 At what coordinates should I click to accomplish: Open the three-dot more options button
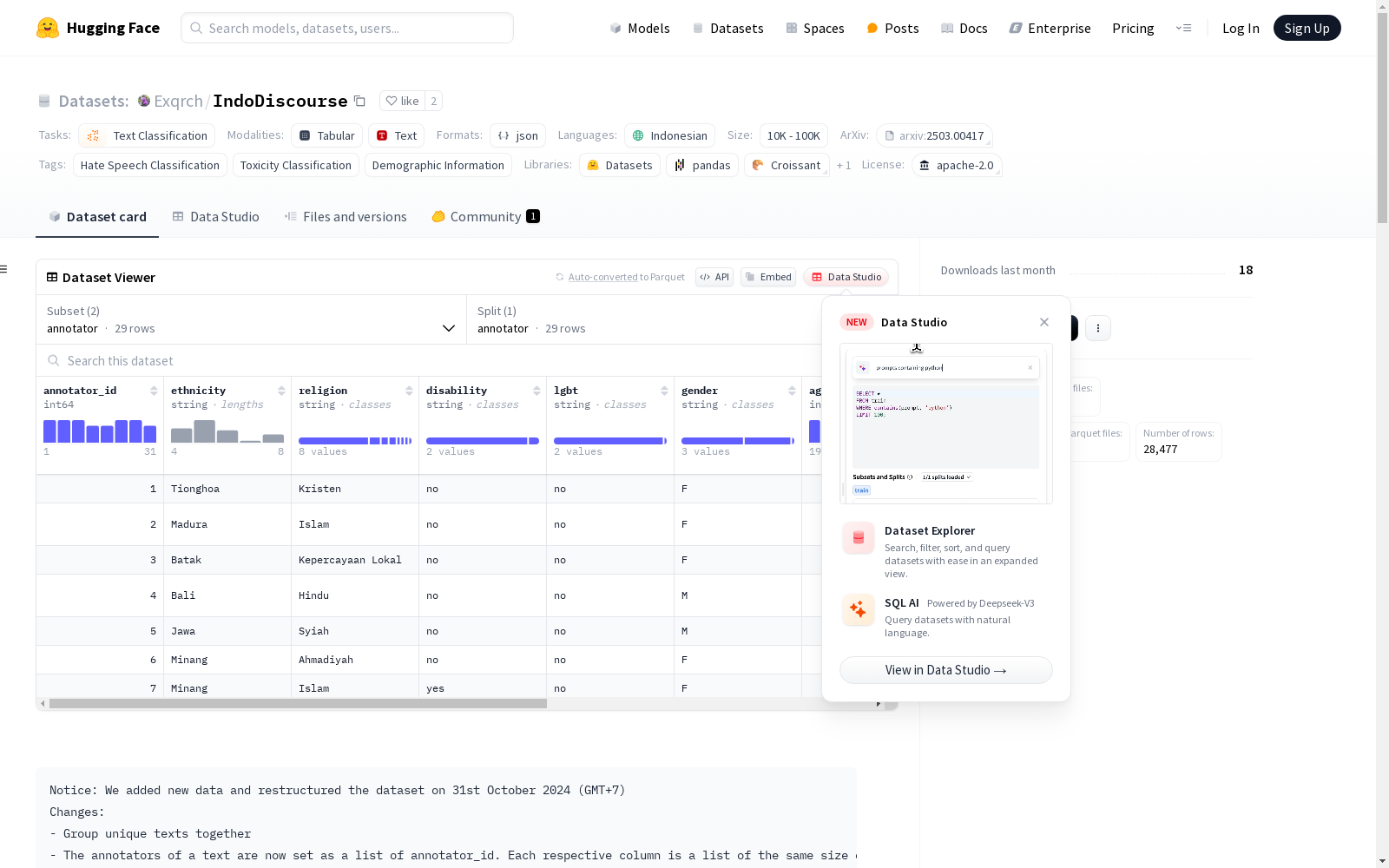coord(1098,328)
